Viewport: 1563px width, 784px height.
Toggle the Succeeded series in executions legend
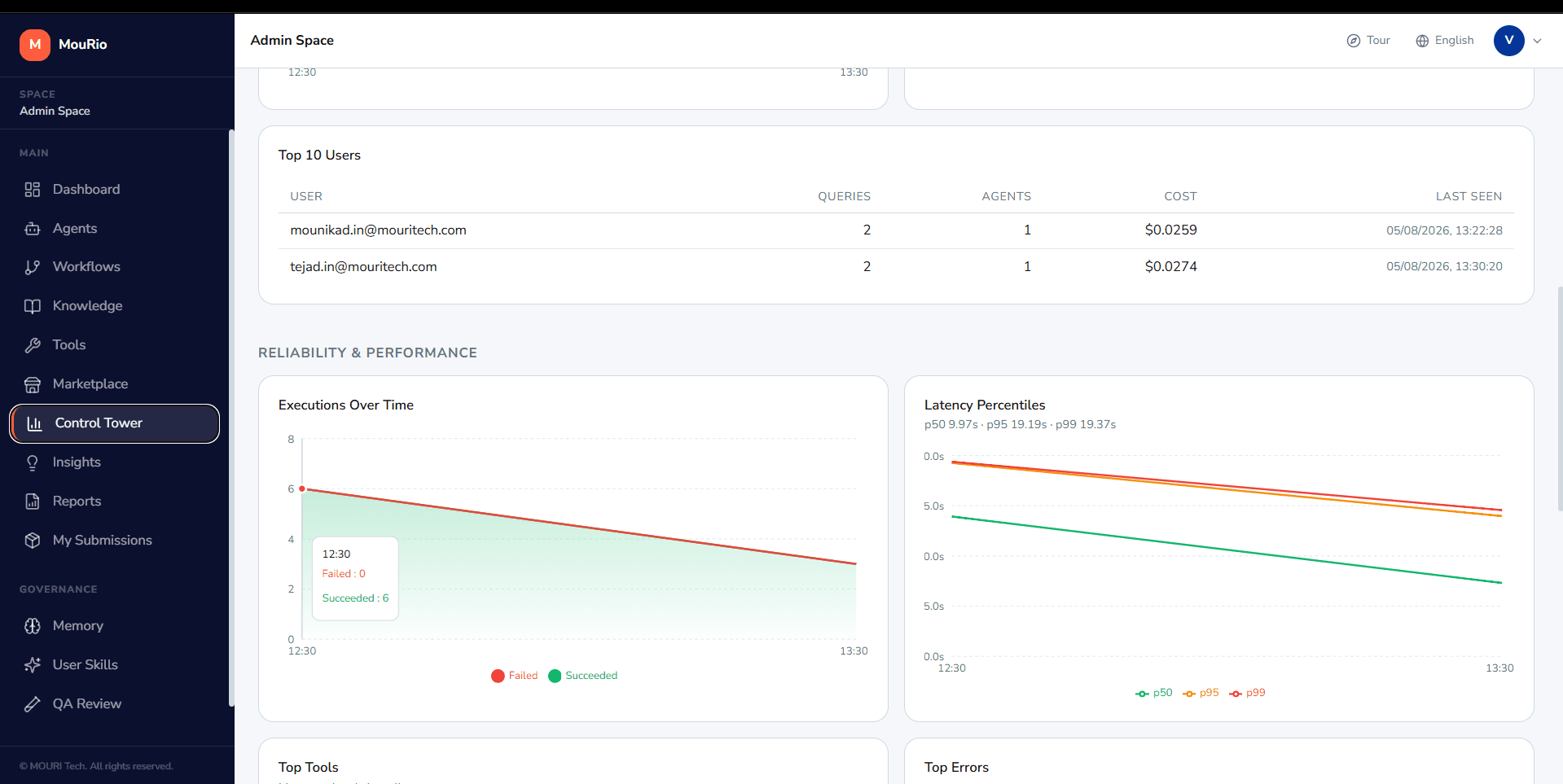(583, 676)
